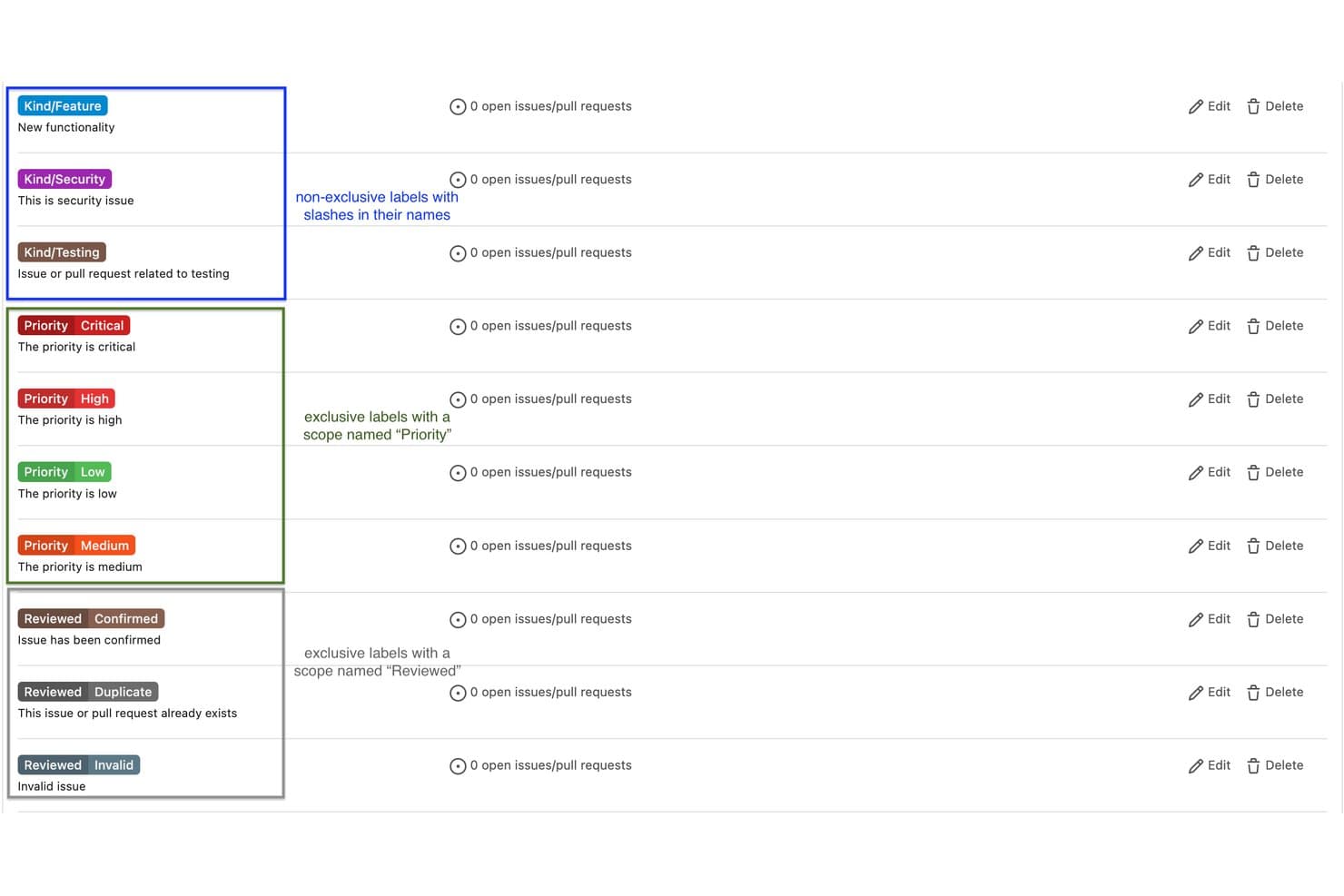This screenshot has width=1344, height=896.
Task: Edit the Reviewed Duplicate label
Action: point(1209,693)
